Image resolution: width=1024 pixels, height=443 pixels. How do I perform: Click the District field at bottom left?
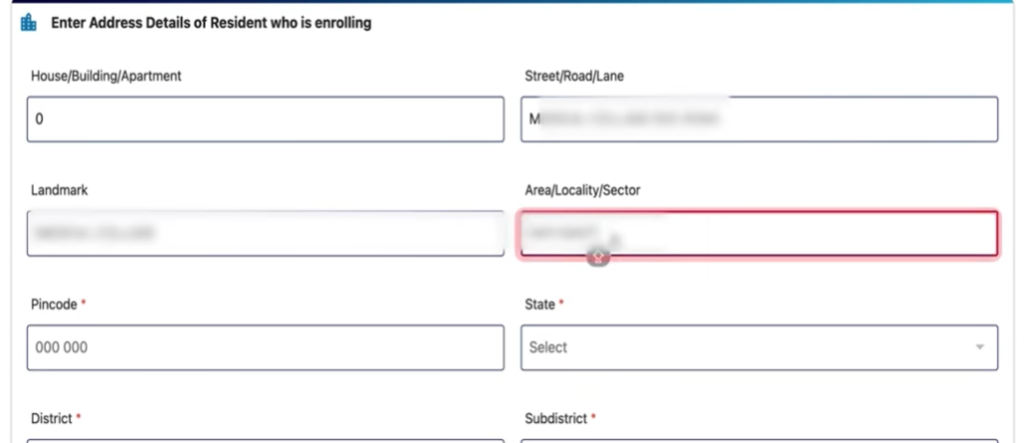click(265, 439)
